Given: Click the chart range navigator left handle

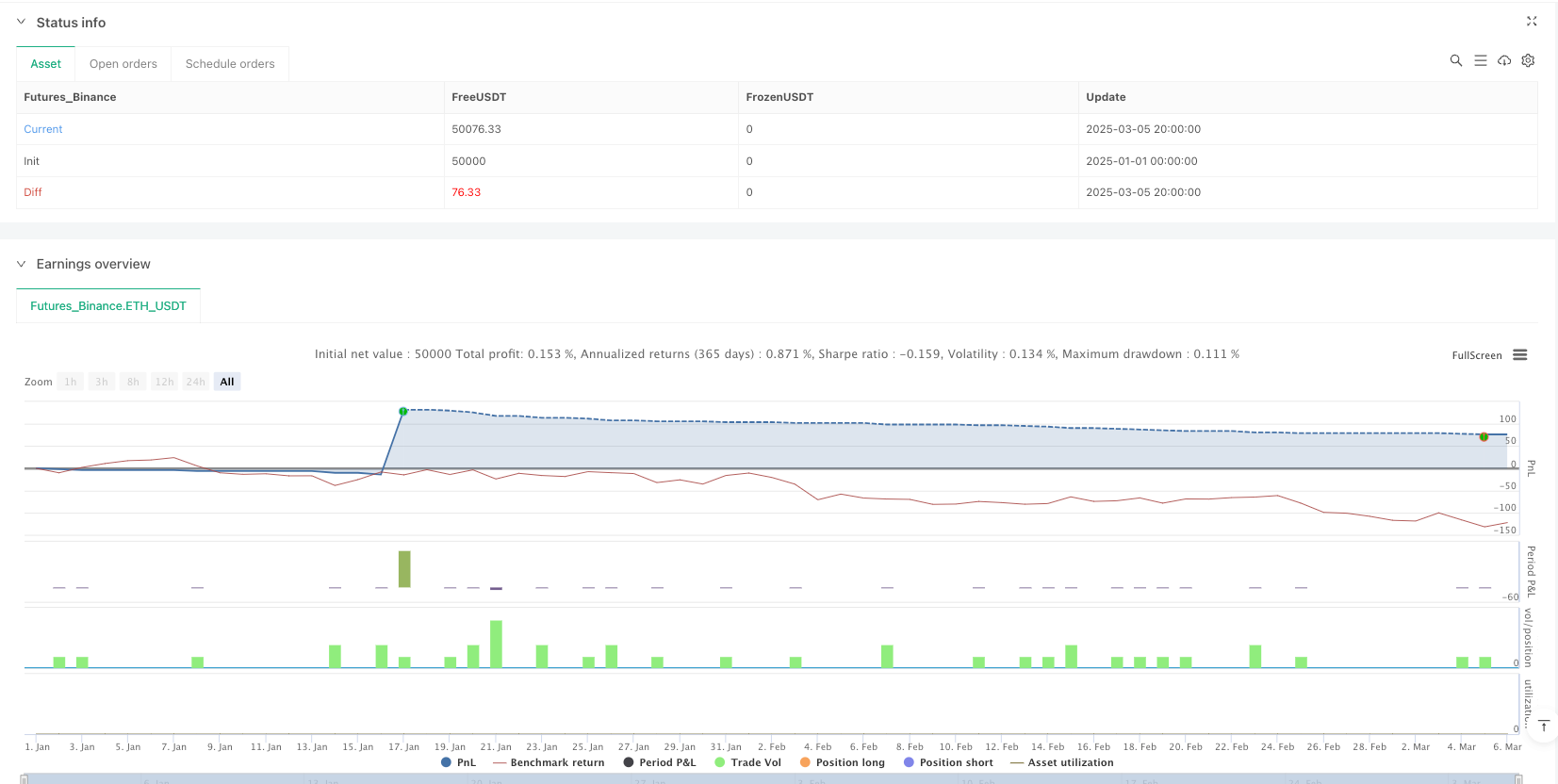Looking at the screenshot, I should click(25, 778).
